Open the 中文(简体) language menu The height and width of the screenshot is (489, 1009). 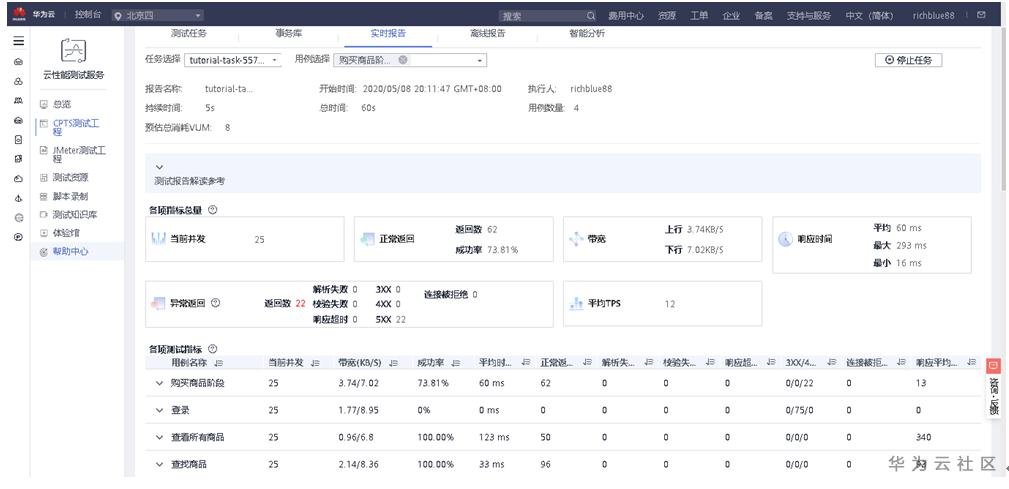point(869,15)
